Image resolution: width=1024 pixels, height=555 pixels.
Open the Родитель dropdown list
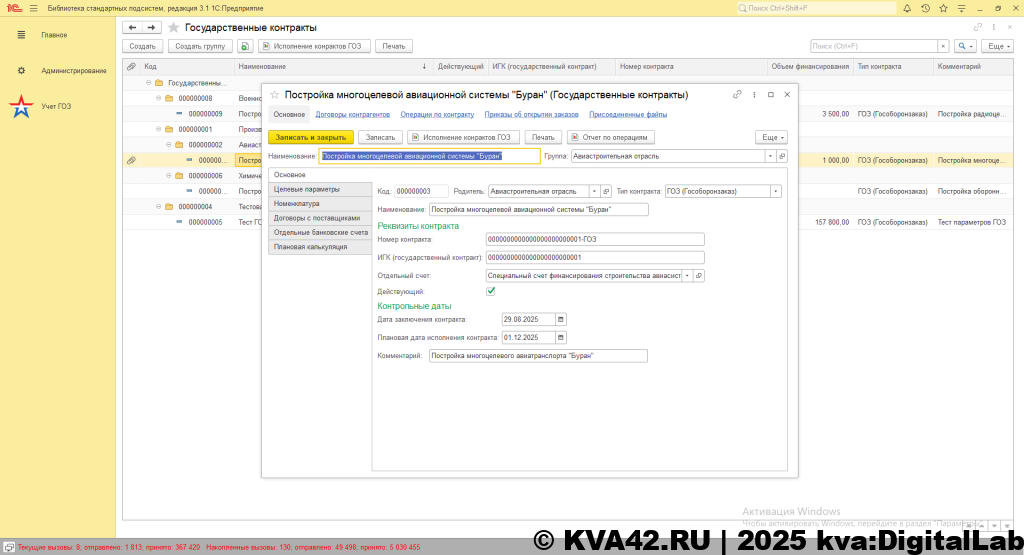point(594,191)
